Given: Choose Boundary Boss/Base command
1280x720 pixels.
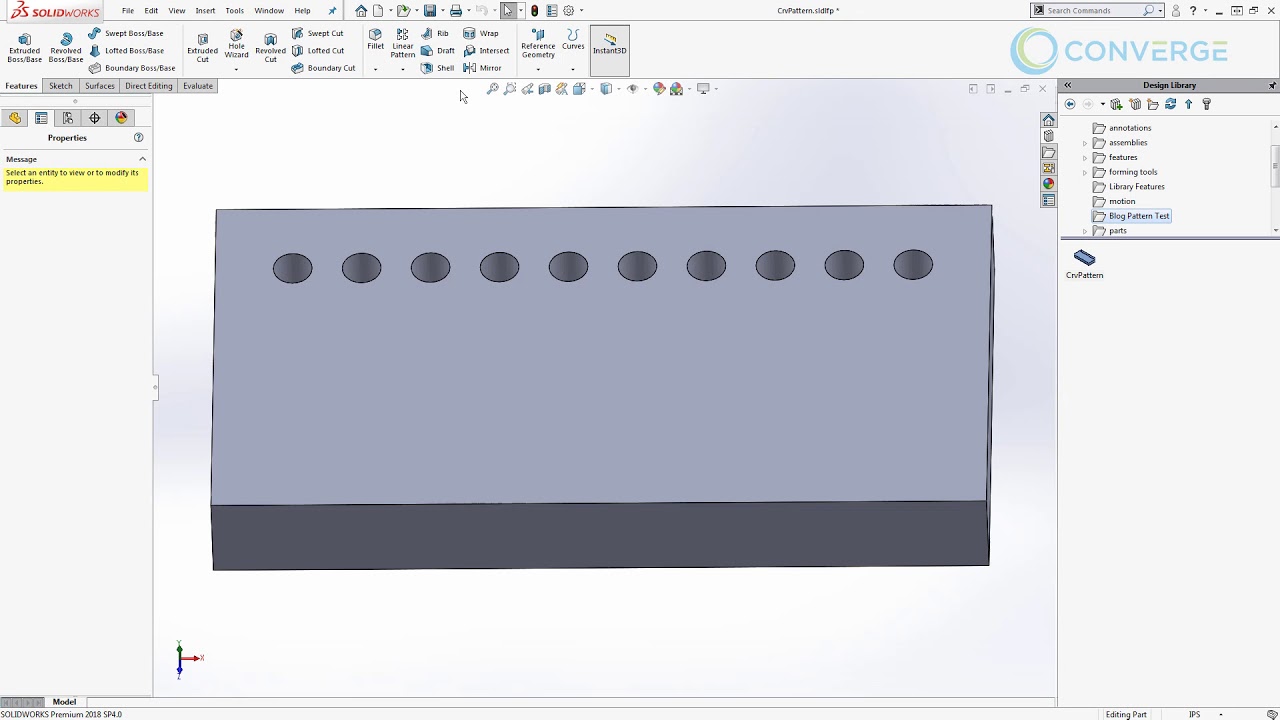Looking at the screenshot, I should (131, 68).
